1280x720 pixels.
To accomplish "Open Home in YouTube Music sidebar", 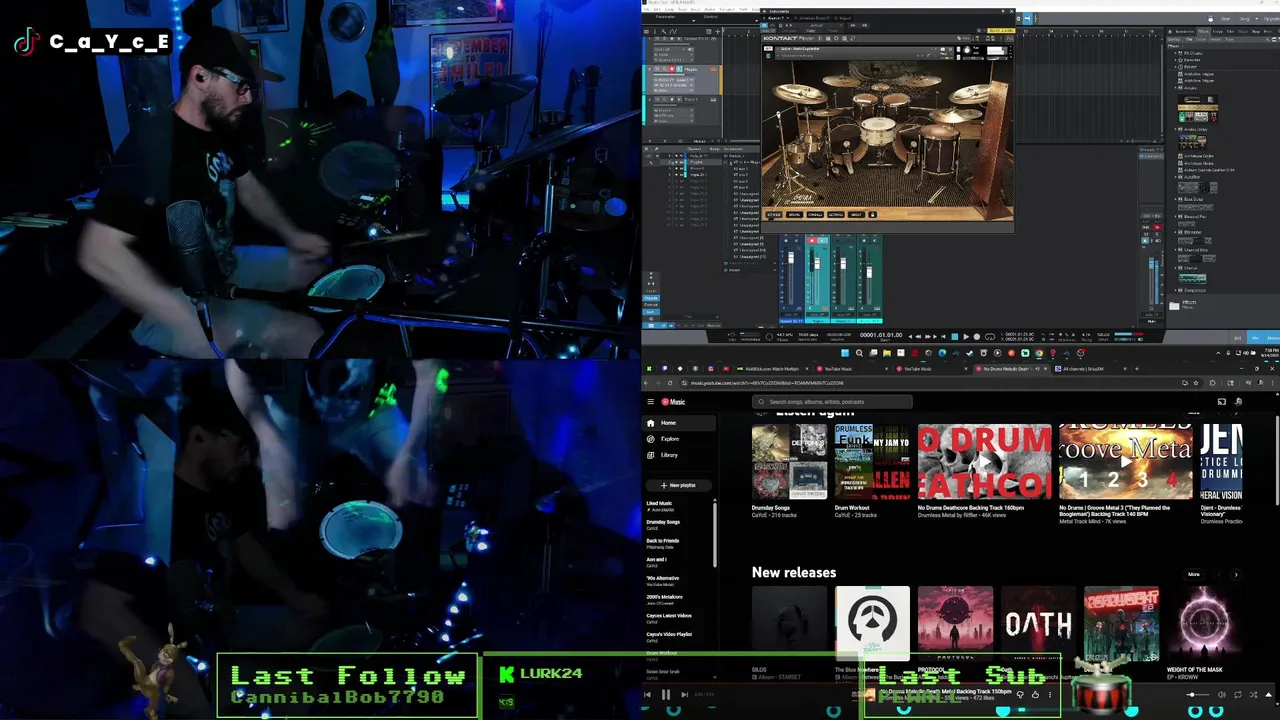I will pos(679,423).
